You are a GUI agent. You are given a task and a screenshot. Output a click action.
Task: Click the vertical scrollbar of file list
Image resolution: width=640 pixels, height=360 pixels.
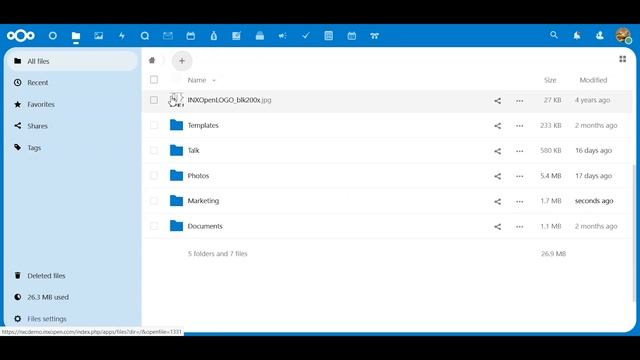[x=634, y=233]
